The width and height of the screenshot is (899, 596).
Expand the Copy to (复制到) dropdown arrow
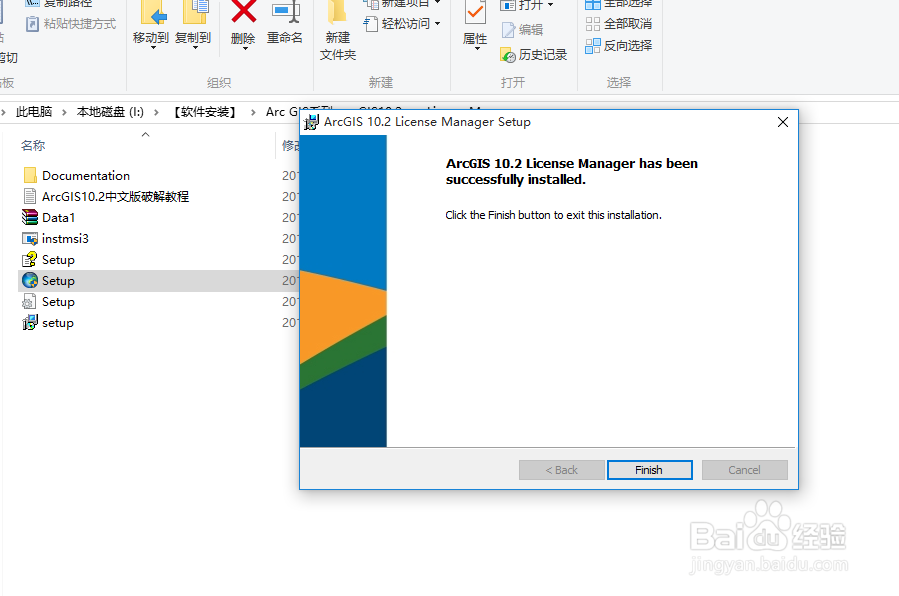[195, 48]
